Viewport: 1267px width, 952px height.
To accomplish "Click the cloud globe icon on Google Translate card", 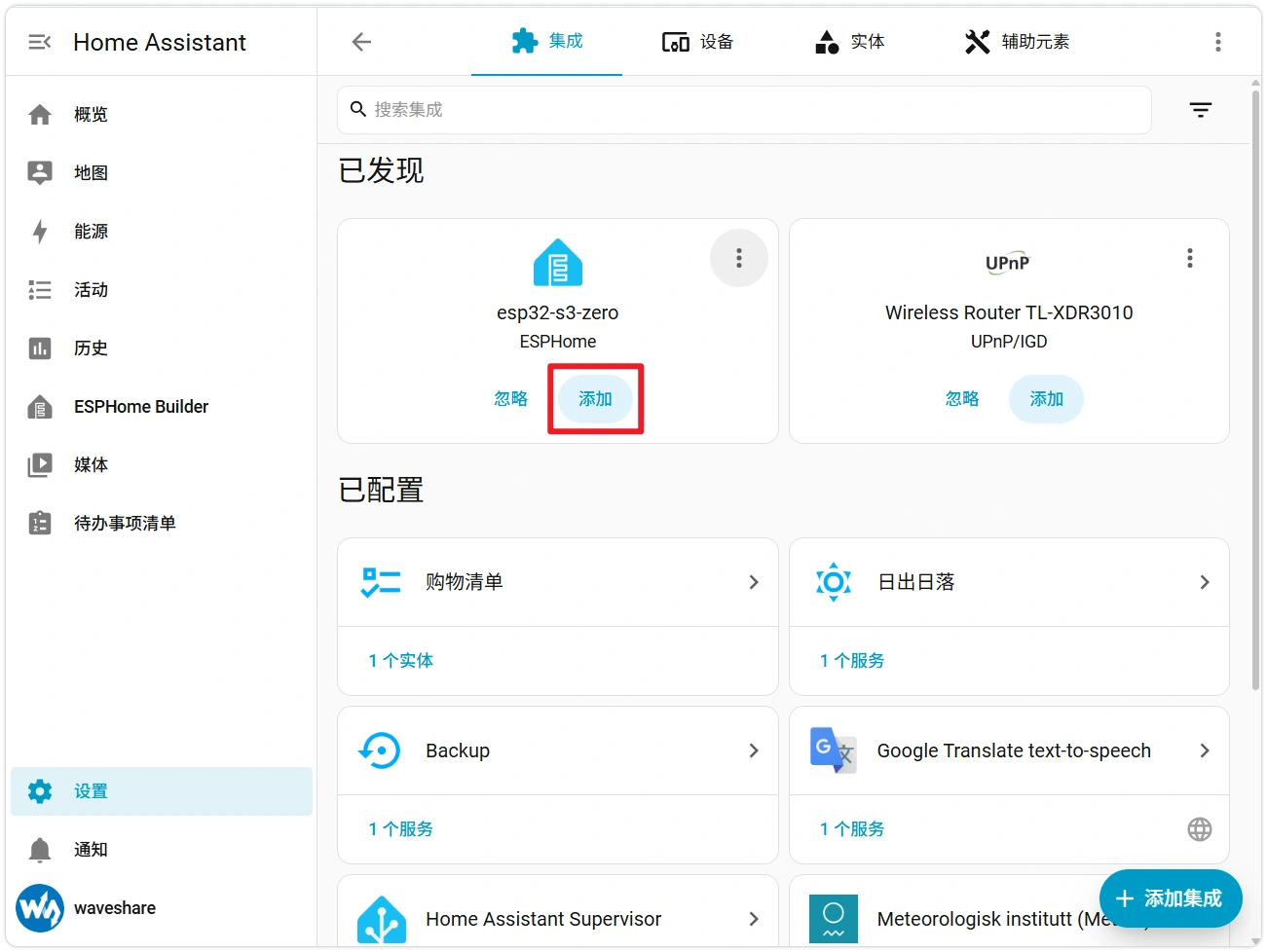I will tap(1200, 829).
